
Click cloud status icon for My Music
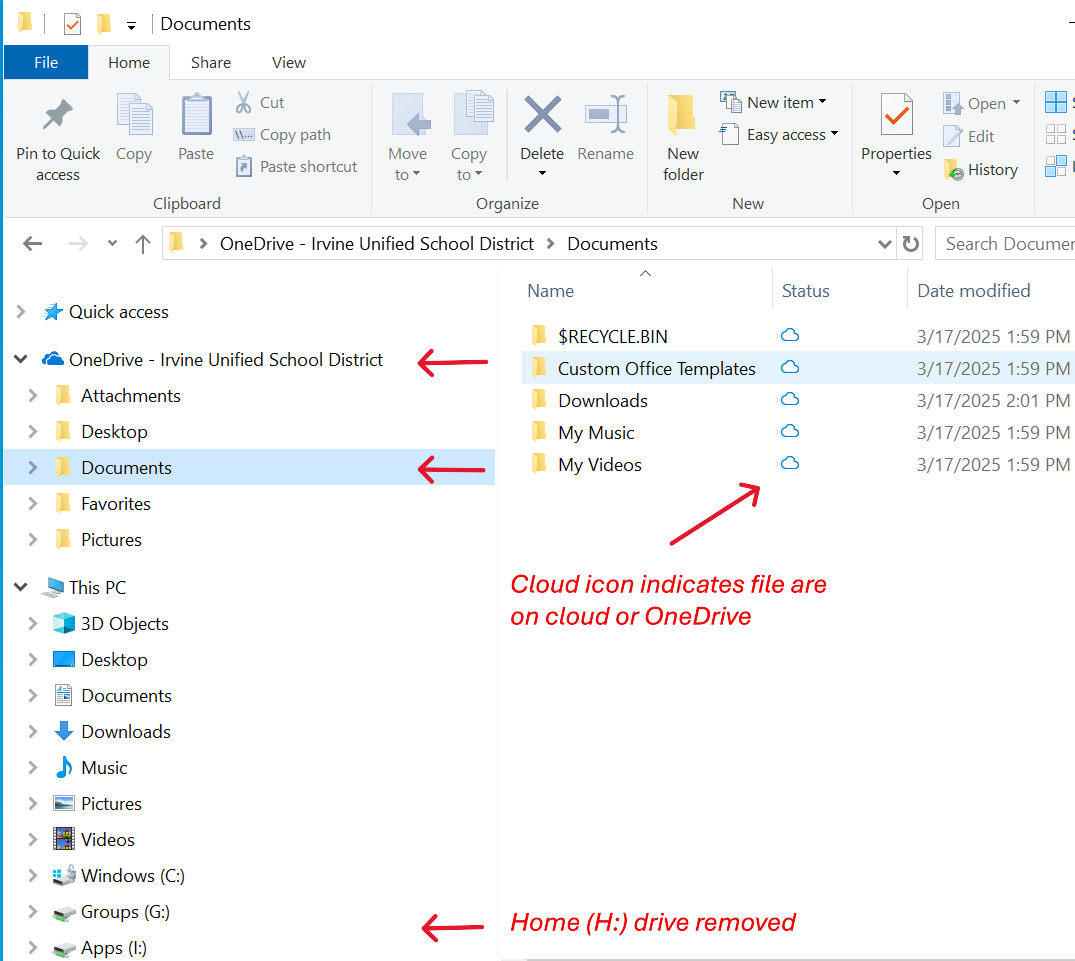coord(790,431)
